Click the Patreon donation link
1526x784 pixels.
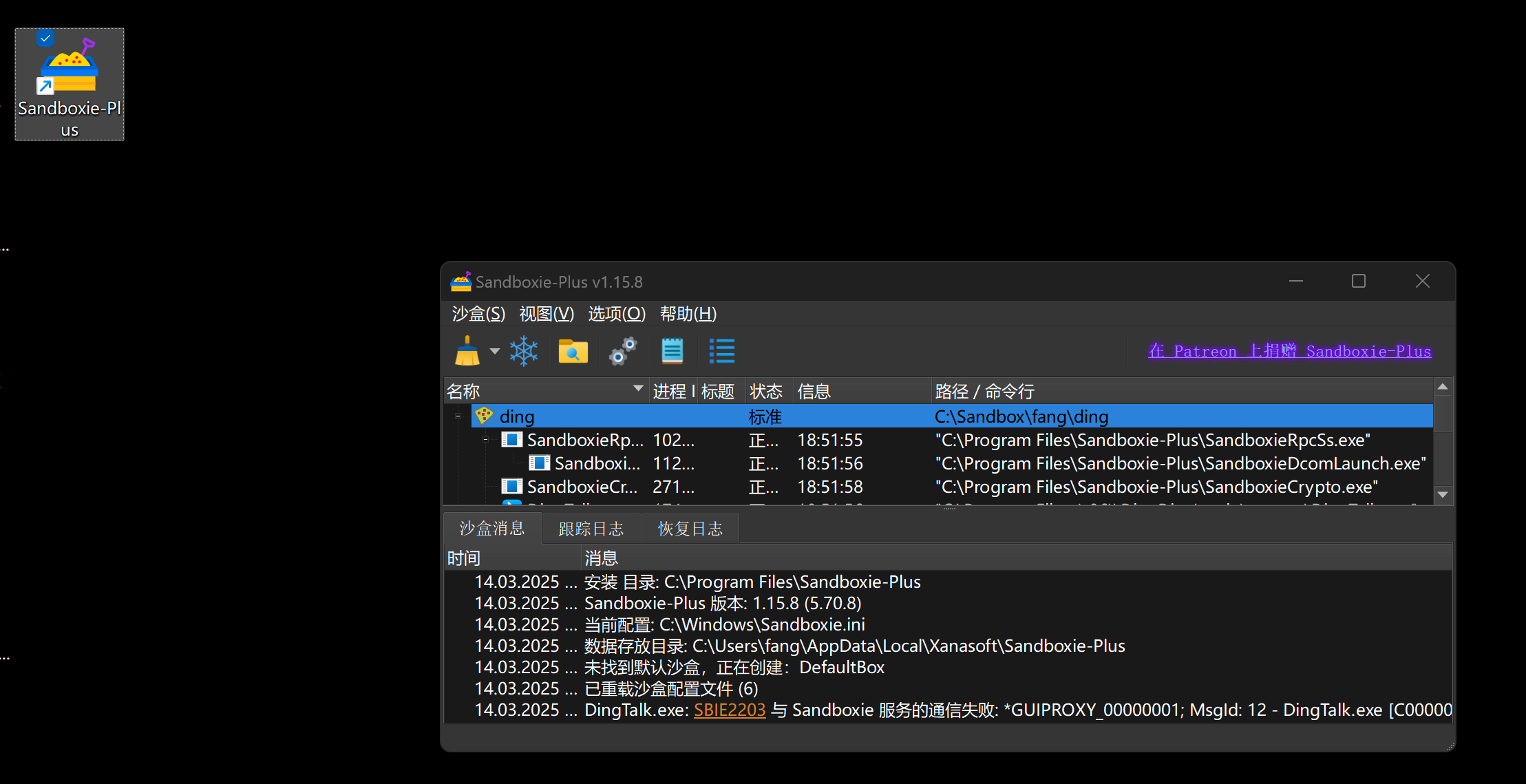1289,351
